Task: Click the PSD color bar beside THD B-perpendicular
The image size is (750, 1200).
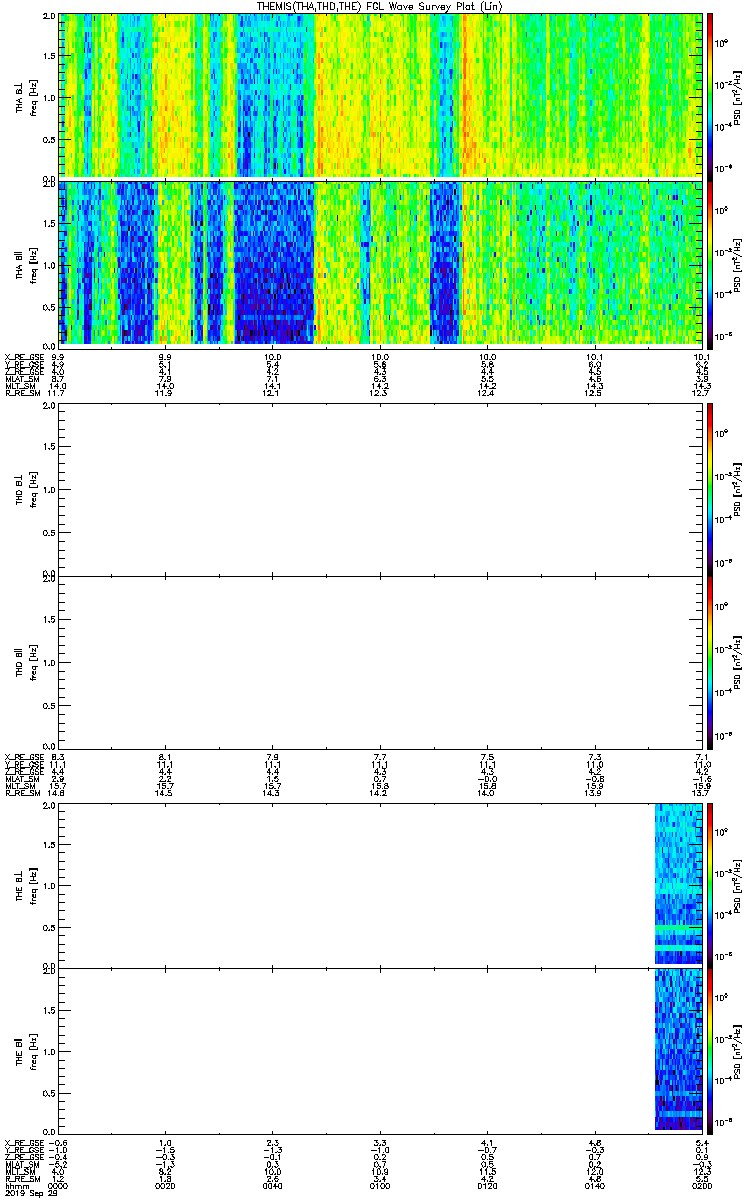Action: 711,488
